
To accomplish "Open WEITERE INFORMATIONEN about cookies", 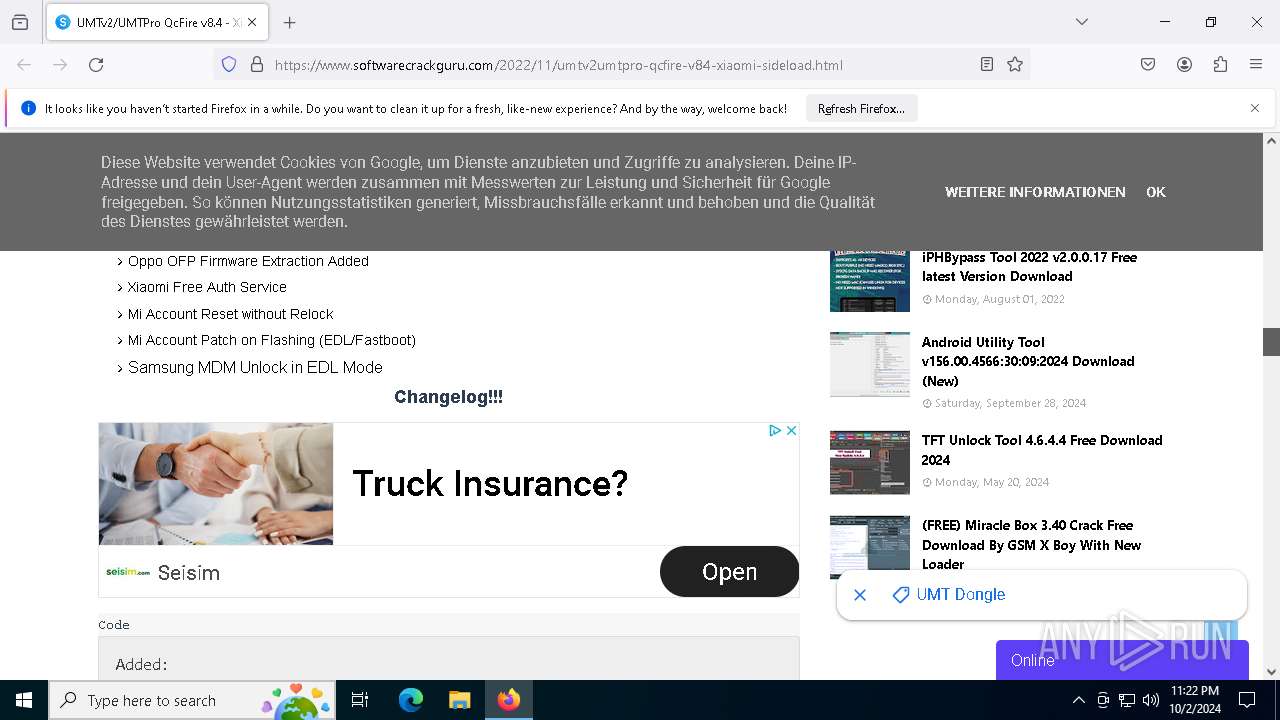I will point(1035,192).
